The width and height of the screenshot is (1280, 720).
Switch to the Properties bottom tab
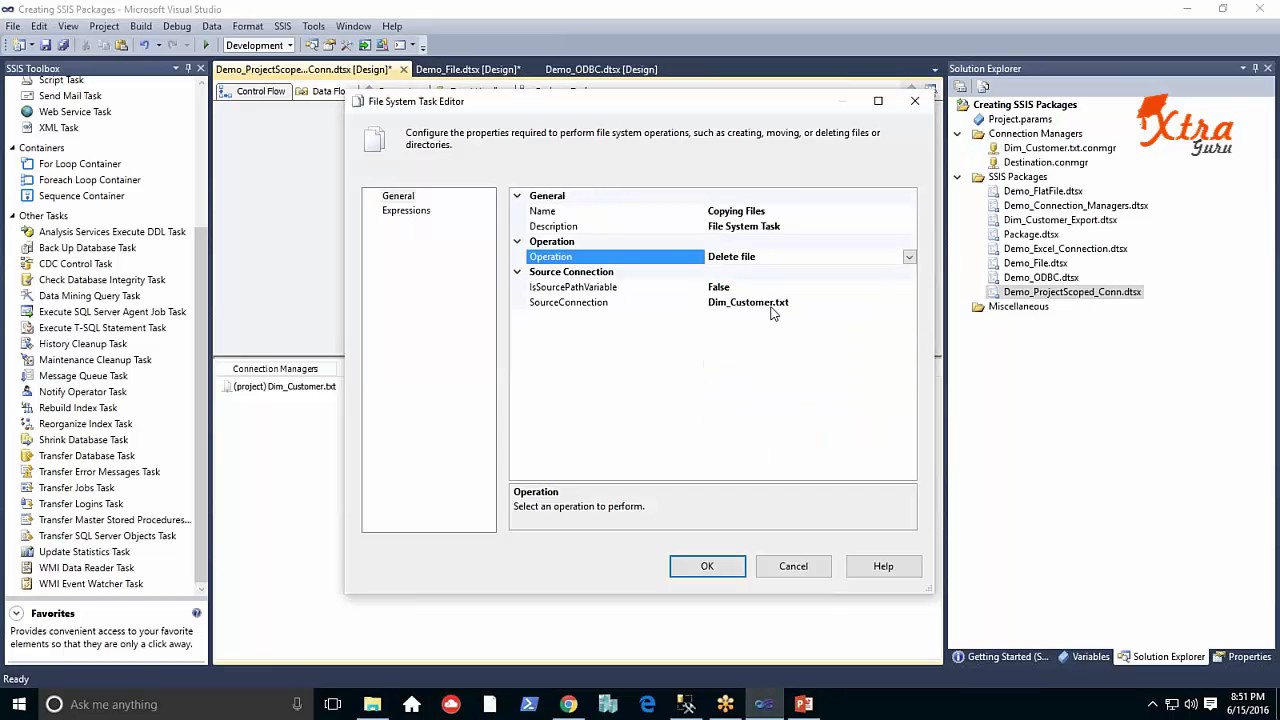pos(1242,657)
